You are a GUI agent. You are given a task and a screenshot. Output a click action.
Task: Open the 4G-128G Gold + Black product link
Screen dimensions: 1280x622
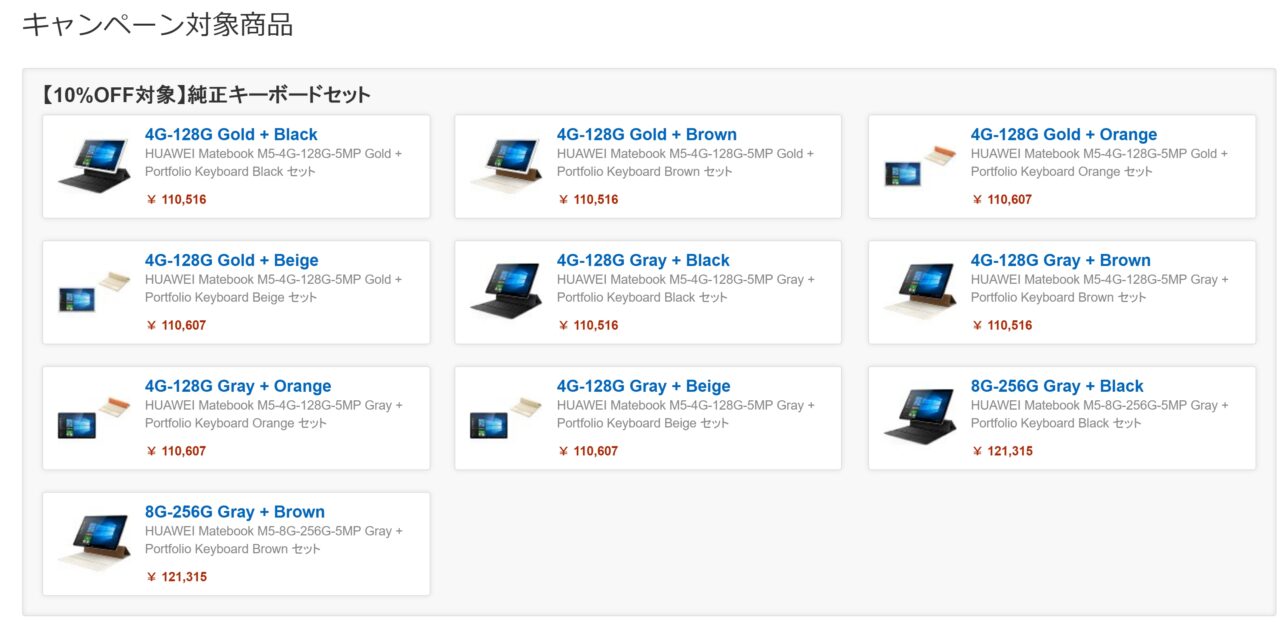[x=231, y=135]
